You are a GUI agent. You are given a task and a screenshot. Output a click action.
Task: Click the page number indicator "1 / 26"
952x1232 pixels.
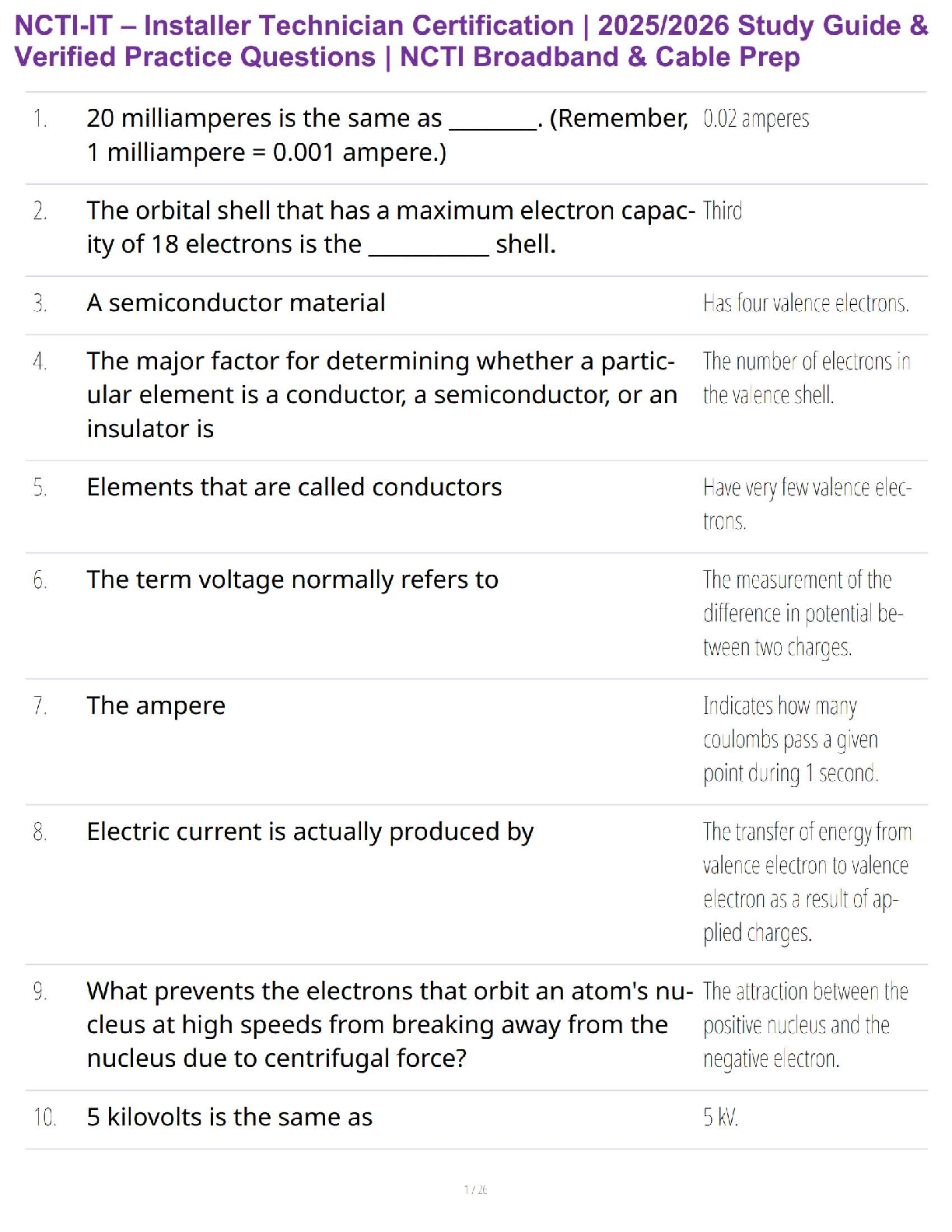pyautogui.click(x=475, y=1189)
